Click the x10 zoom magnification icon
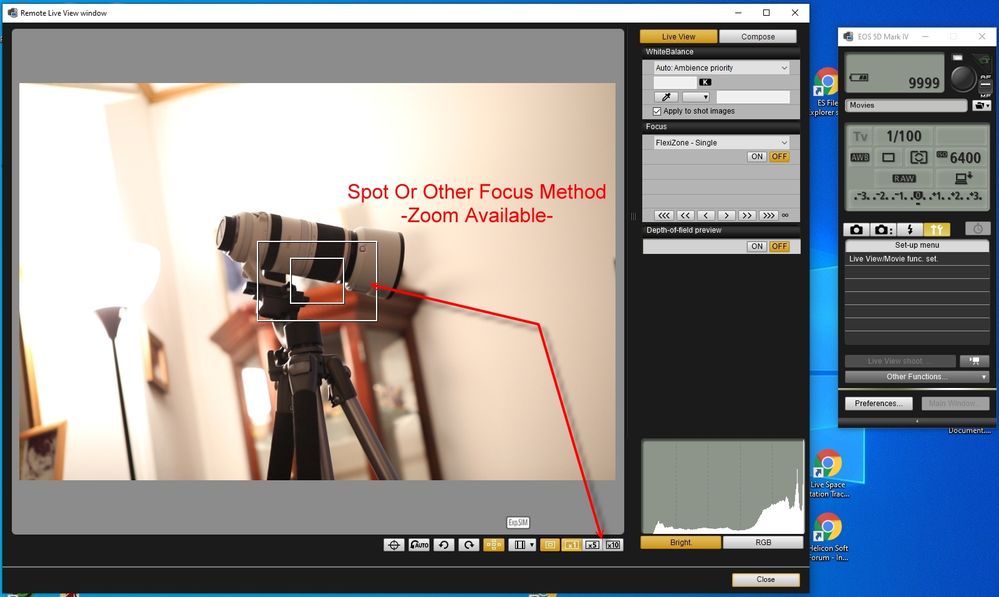999x597 pixels. [x=613, y=545]
